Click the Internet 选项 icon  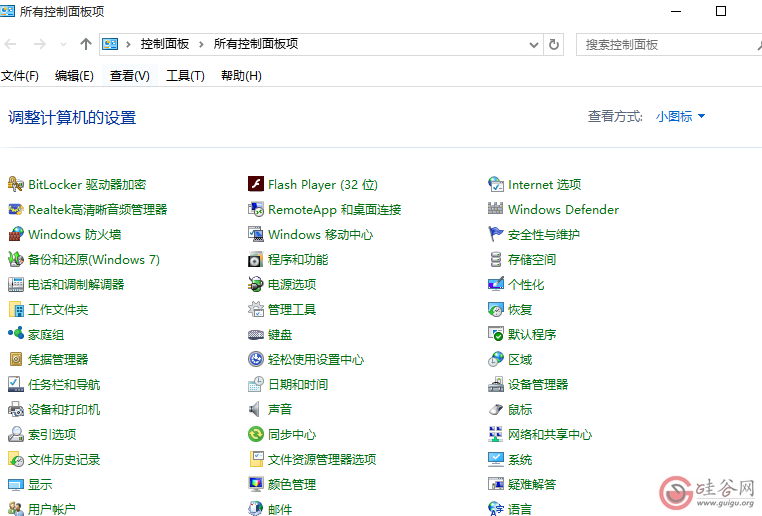click(496, 184)
